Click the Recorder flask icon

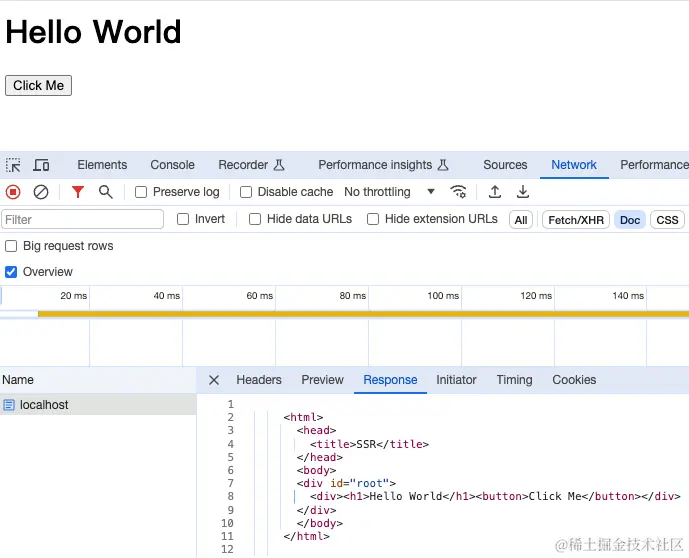(x=279, y=165)
